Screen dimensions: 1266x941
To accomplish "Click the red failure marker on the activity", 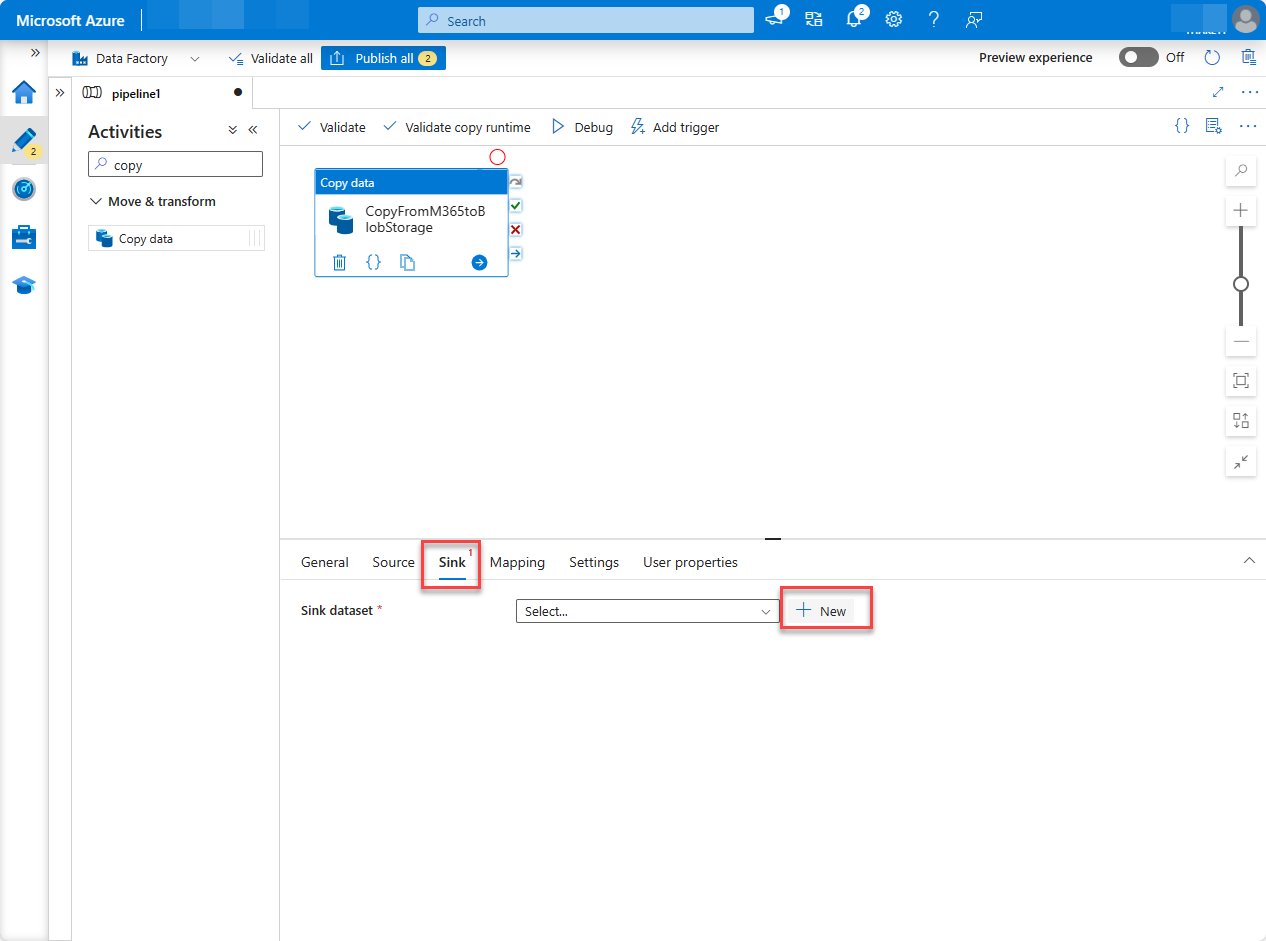I will (x=515, y=229).
